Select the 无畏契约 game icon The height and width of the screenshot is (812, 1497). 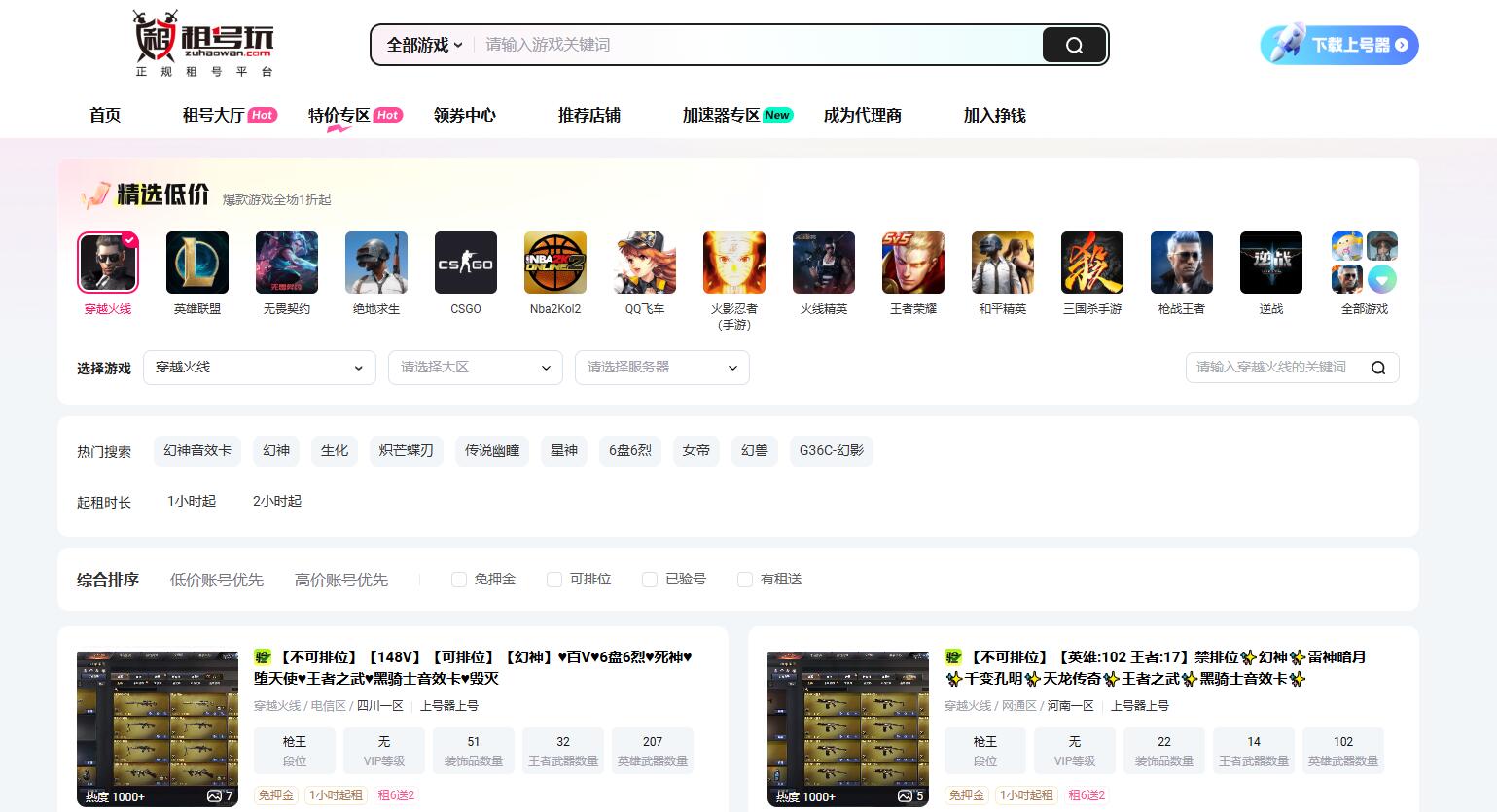(x=287, y=263)
